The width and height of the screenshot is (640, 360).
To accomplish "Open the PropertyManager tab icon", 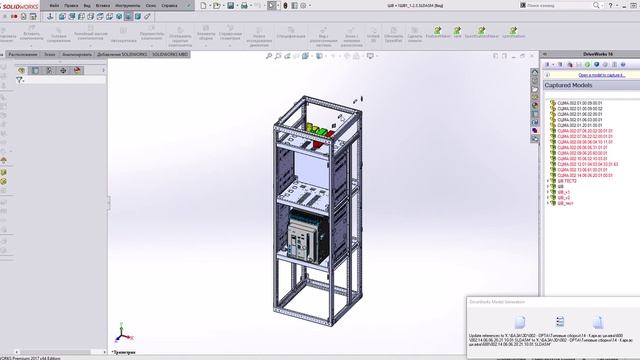I will click(36, 71).
